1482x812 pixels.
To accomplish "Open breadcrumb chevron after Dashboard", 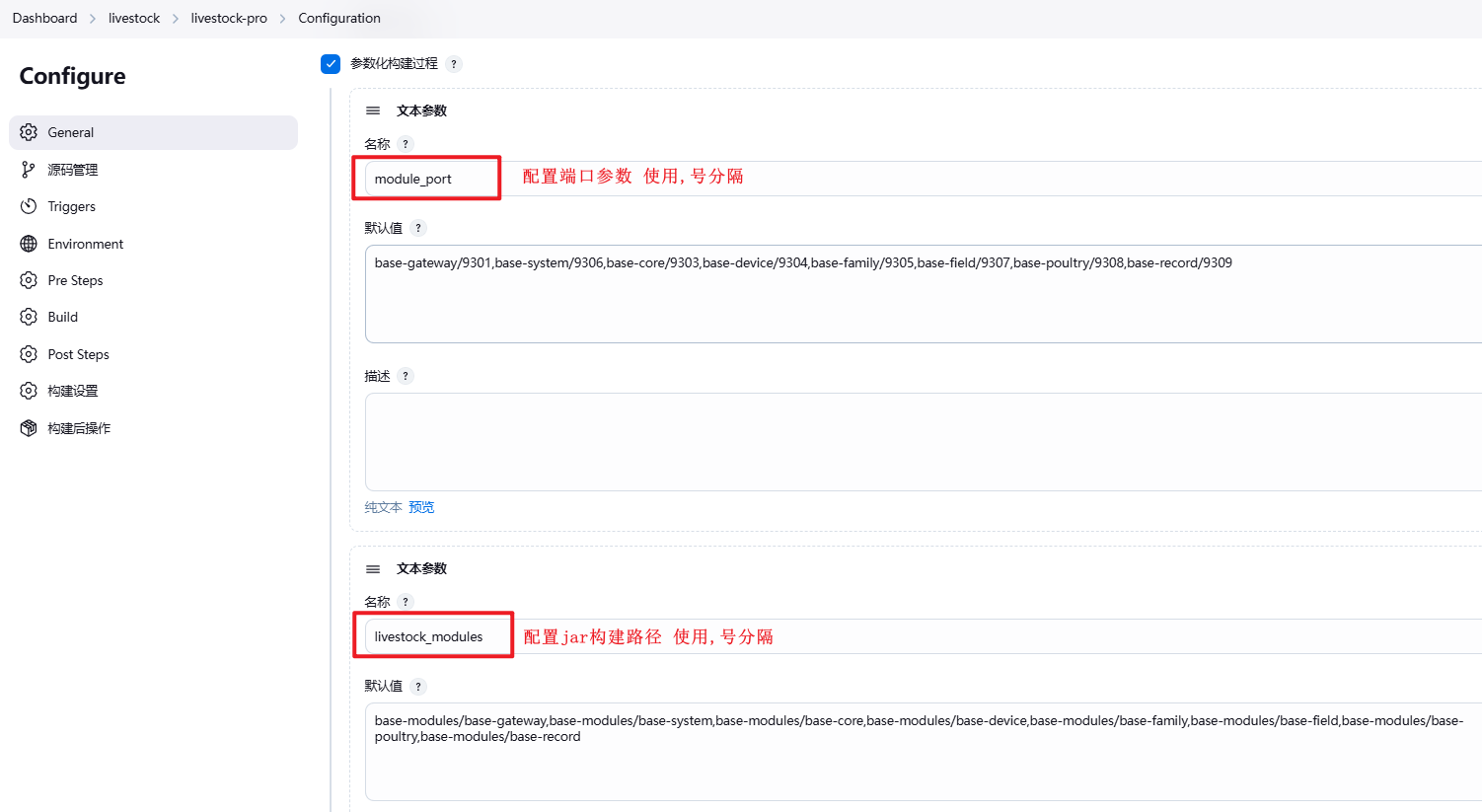I will click(93, 19).
